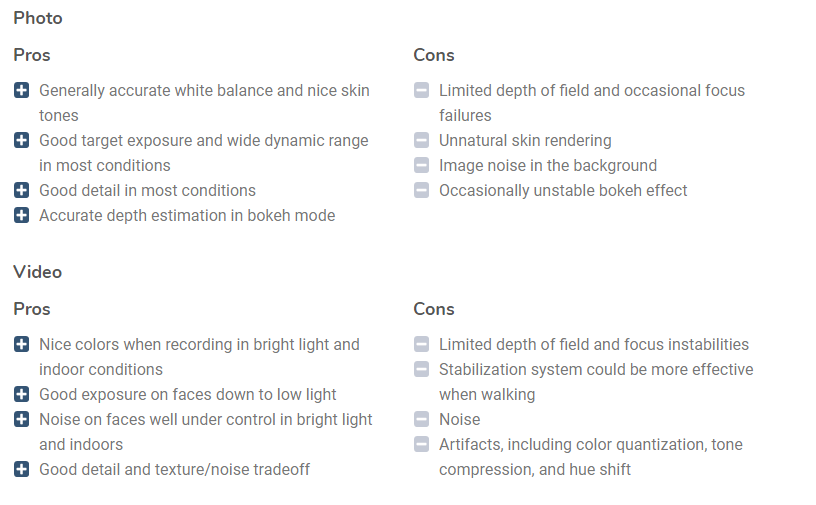This screenshot has height=505, width=816.
Task: Click plus icon beside 'Good detail in most conditions'
Action: click(x=21, y=190)
